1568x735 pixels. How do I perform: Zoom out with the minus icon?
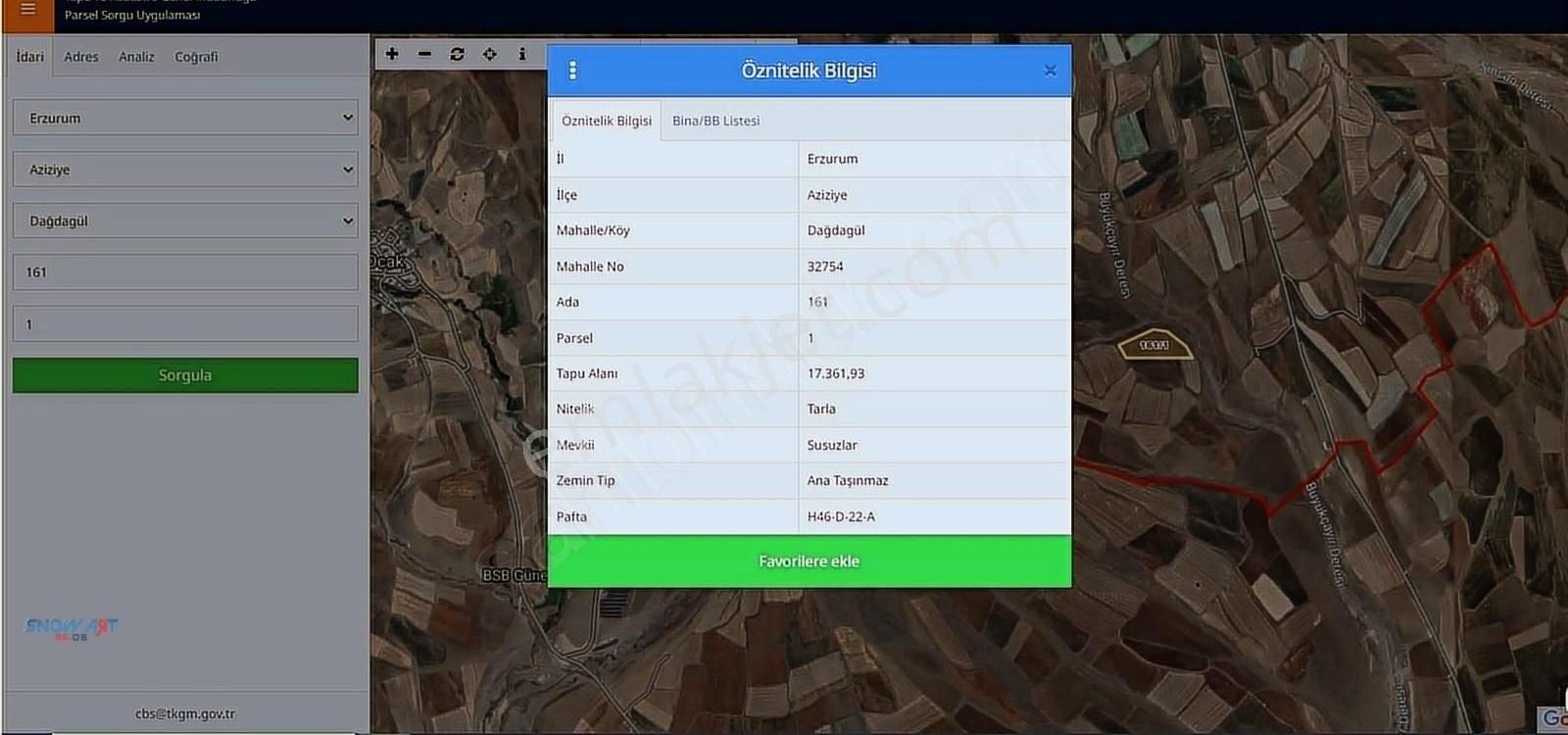pyautogui.click(x=424, y=54)
